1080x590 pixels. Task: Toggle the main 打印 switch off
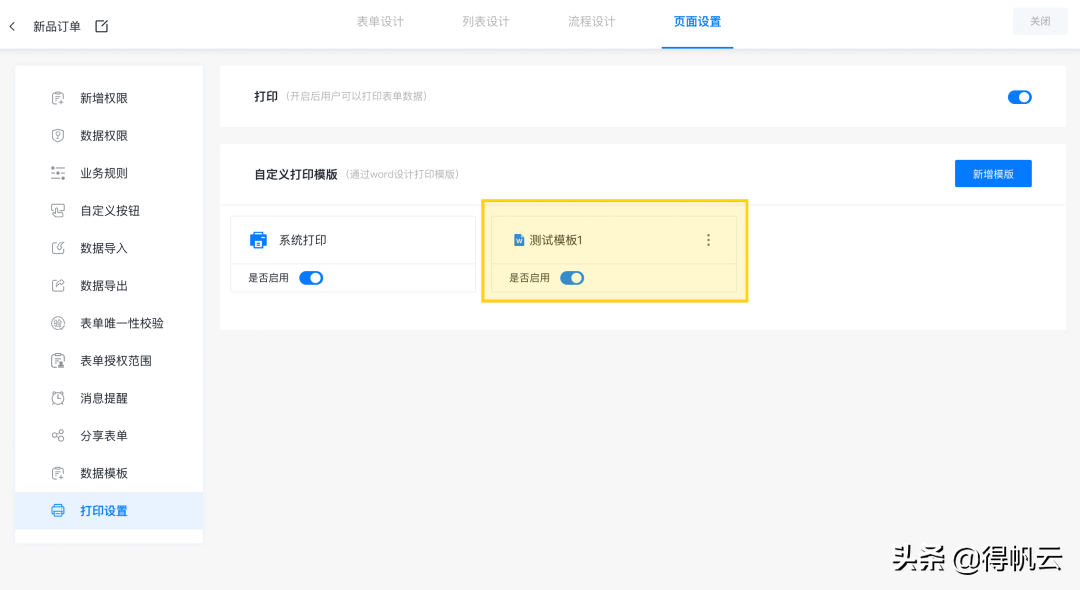point(1019,97)
